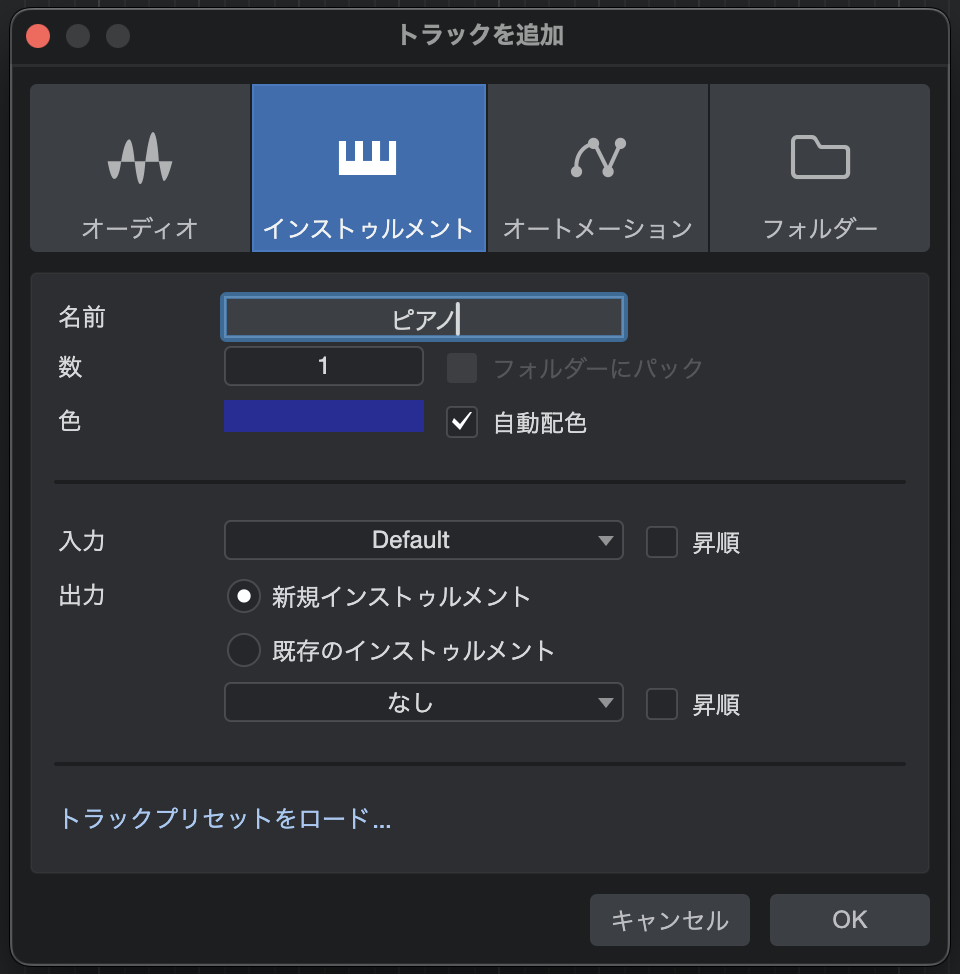Close the dialog with the red button
The image size is (960, 974).
pyautogui.click(x=38, y=36)
